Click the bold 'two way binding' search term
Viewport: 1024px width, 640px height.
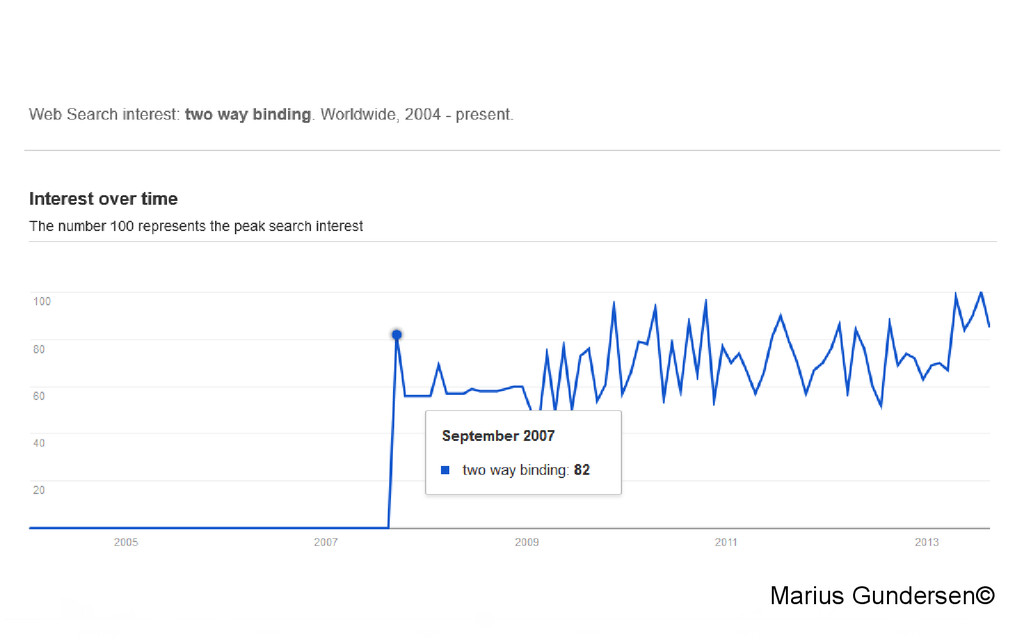click(x=248, y=114)
